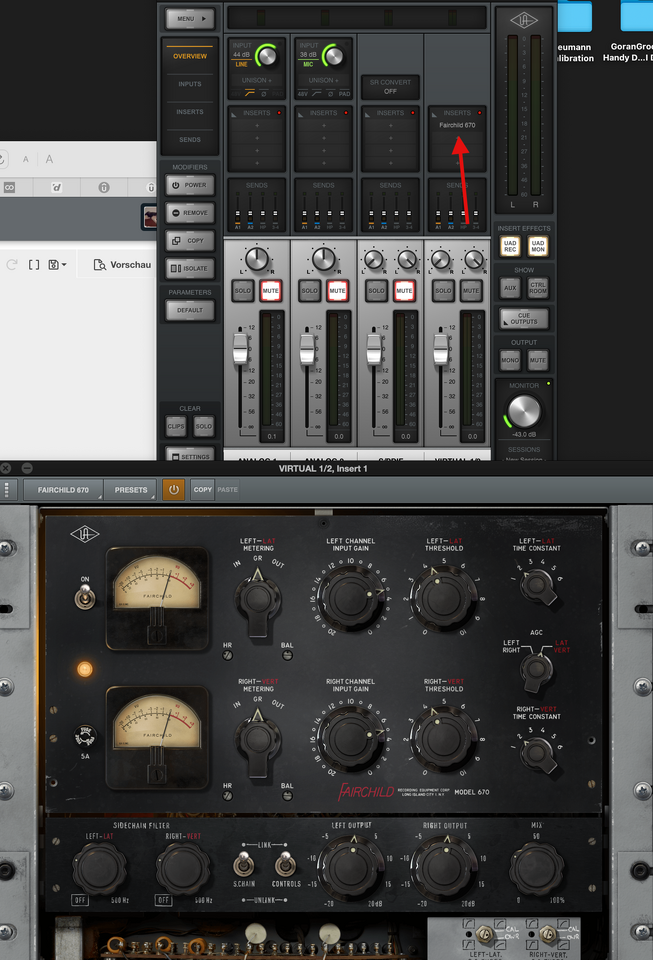
Task: Click the LEFT-LAT TIME CONSTANT knob
Action: click(537, 587)
